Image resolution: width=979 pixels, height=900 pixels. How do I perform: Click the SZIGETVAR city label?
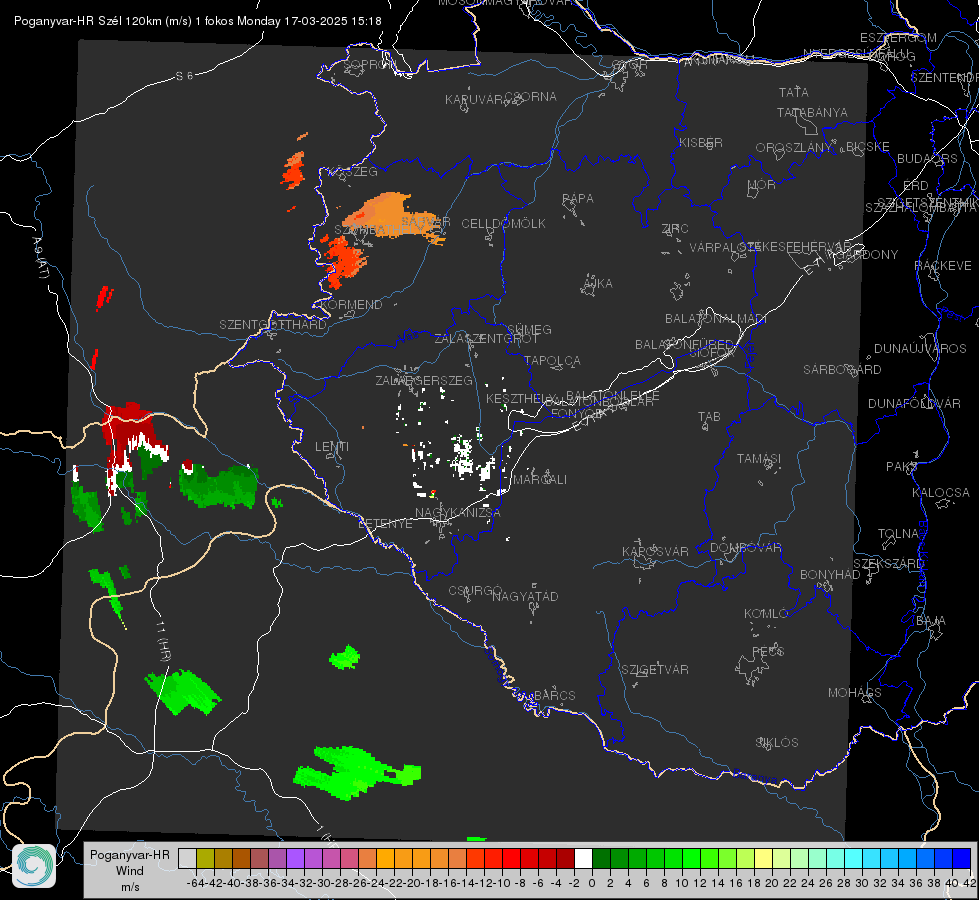click(655, 670)
